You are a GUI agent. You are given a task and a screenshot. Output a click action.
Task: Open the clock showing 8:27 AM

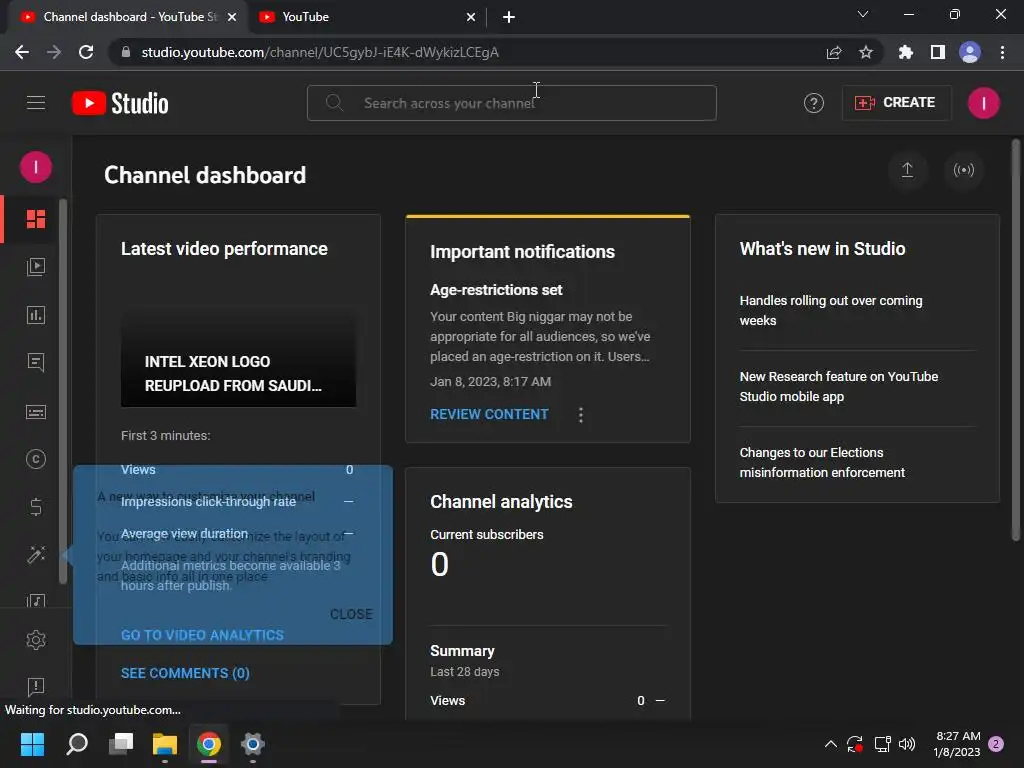(957, 744)
